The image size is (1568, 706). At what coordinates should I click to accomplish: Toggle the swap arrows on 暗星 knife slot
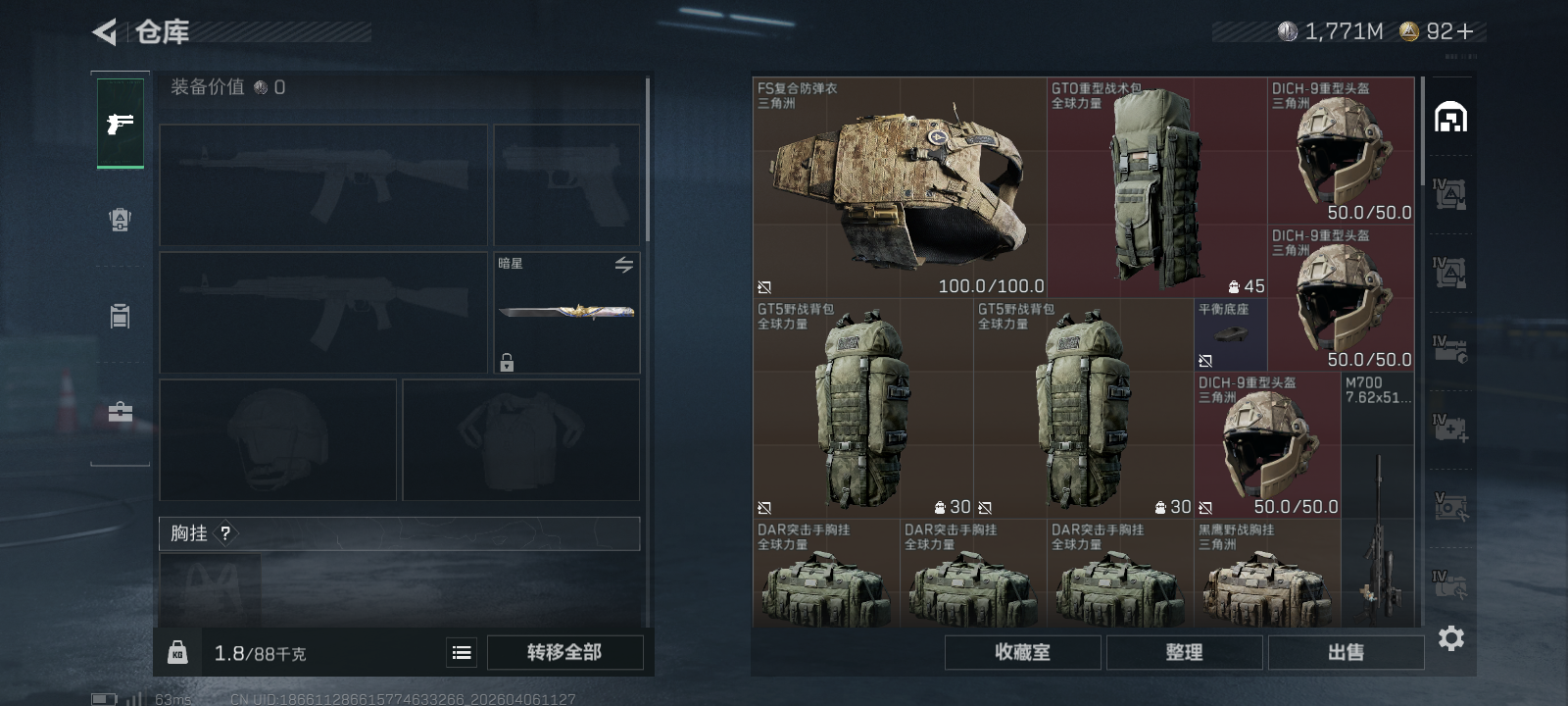[x=624, y=265]
